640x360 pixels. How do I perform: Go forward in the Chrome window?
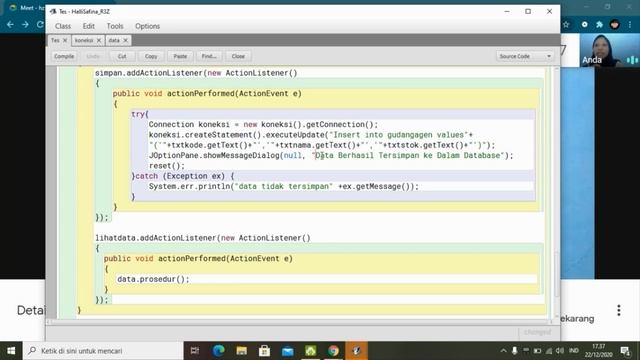pos(25,24)
